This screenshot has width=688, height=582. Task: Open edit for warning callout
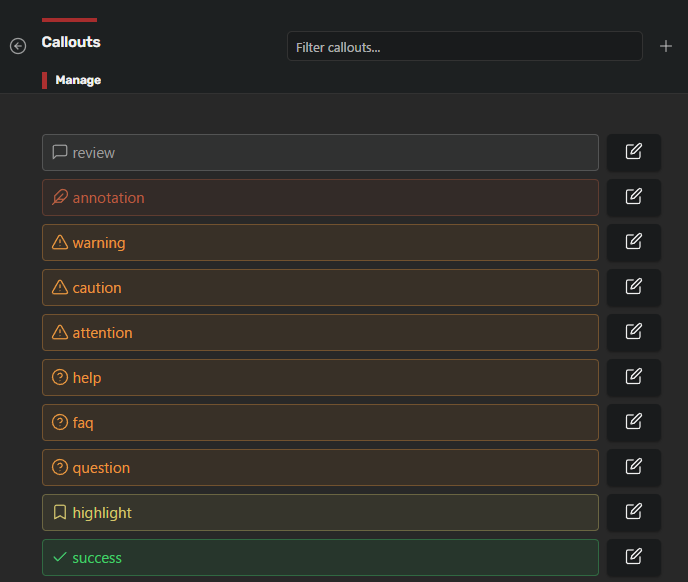coord(634,242)
